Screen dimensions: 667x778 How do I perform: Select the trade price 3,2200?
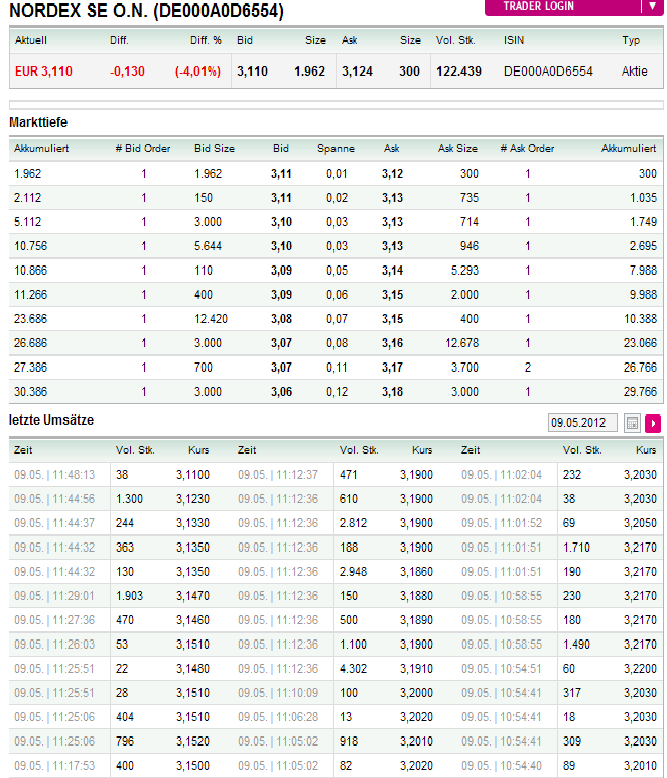[640, 669]
